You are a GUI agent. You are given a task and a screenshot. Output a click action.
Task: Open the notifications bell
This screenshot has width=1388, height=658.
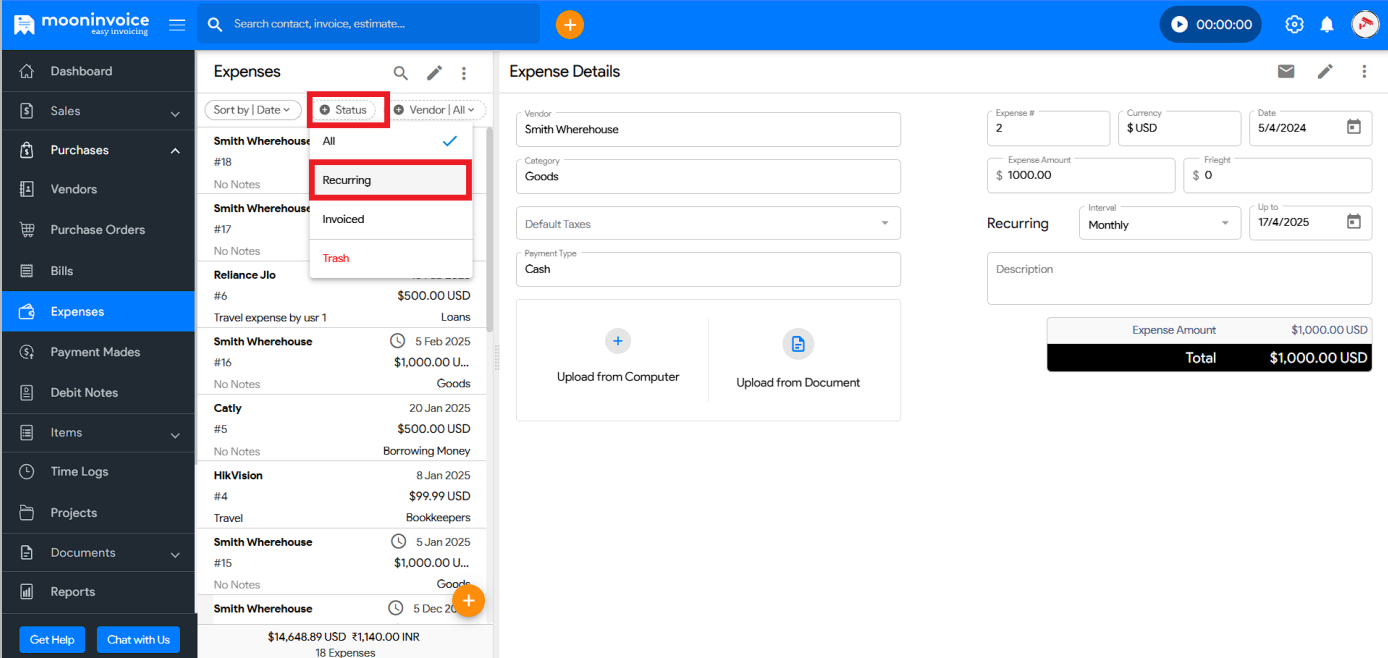pyautogui.click(x=1327, y=25)
